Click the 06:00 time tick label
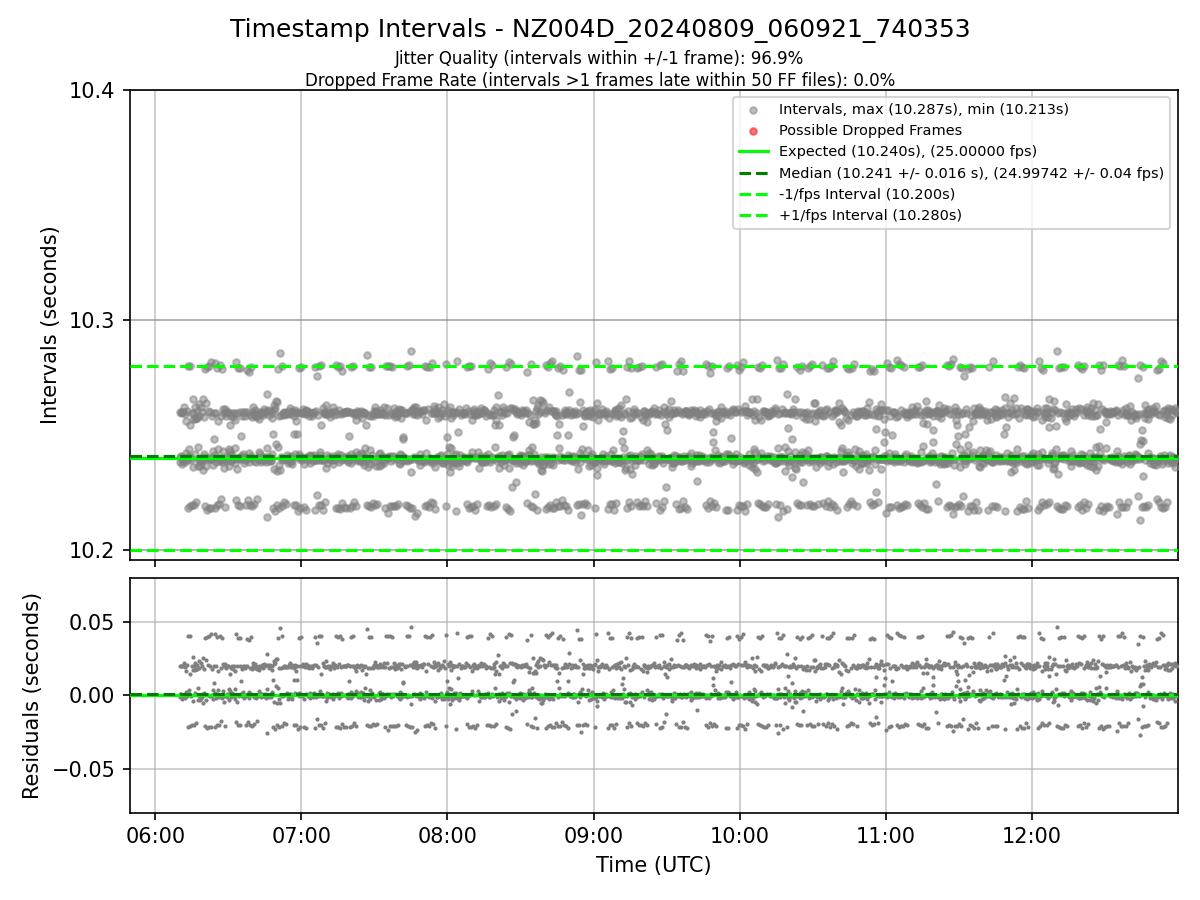Screen dimensions: 1200x900 155,834
